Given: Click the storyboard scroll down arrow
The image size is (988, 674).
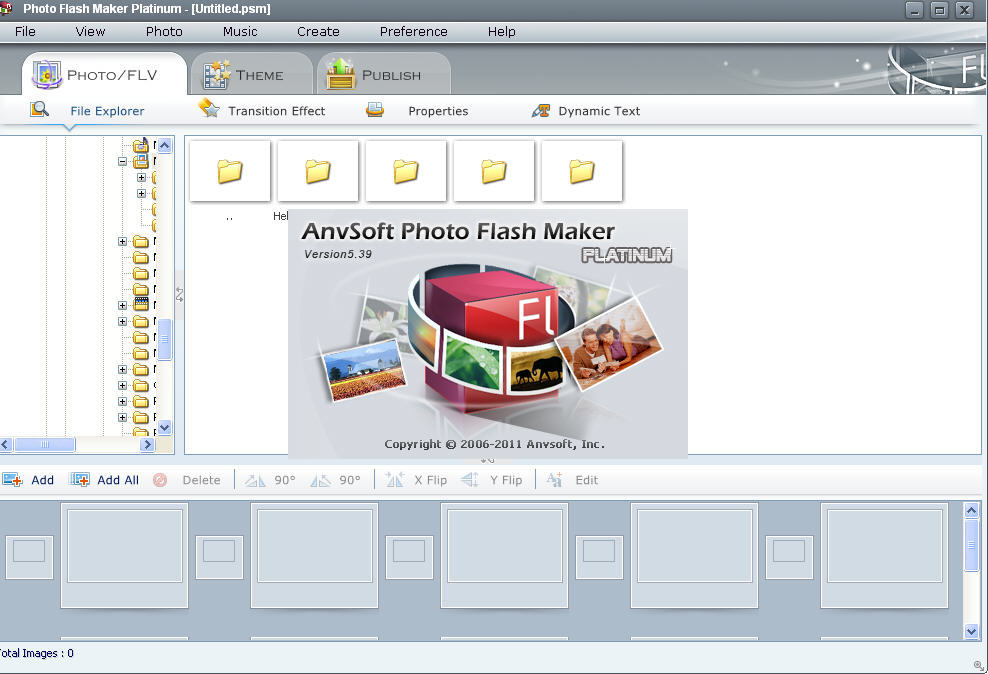Looking at the screenshot, I should click(x=971, y=631).
